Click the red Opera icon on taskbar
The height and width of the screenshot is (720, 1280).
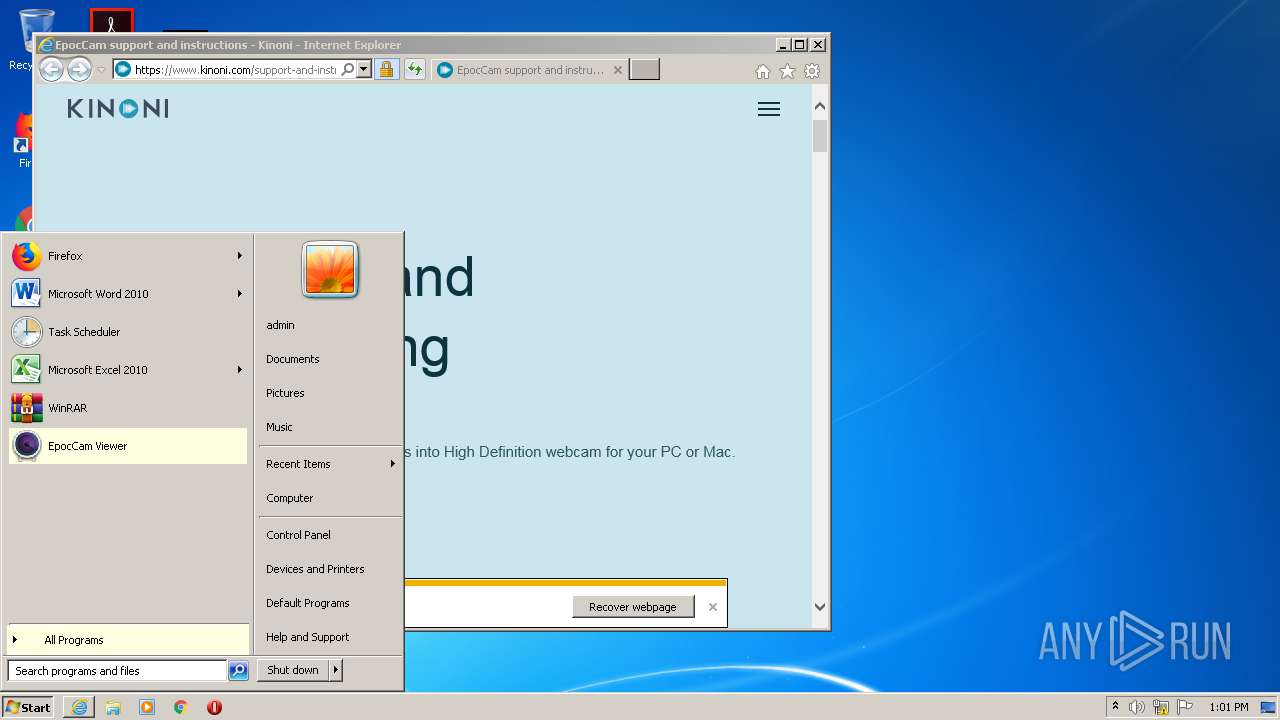click(x=214, y=707)
